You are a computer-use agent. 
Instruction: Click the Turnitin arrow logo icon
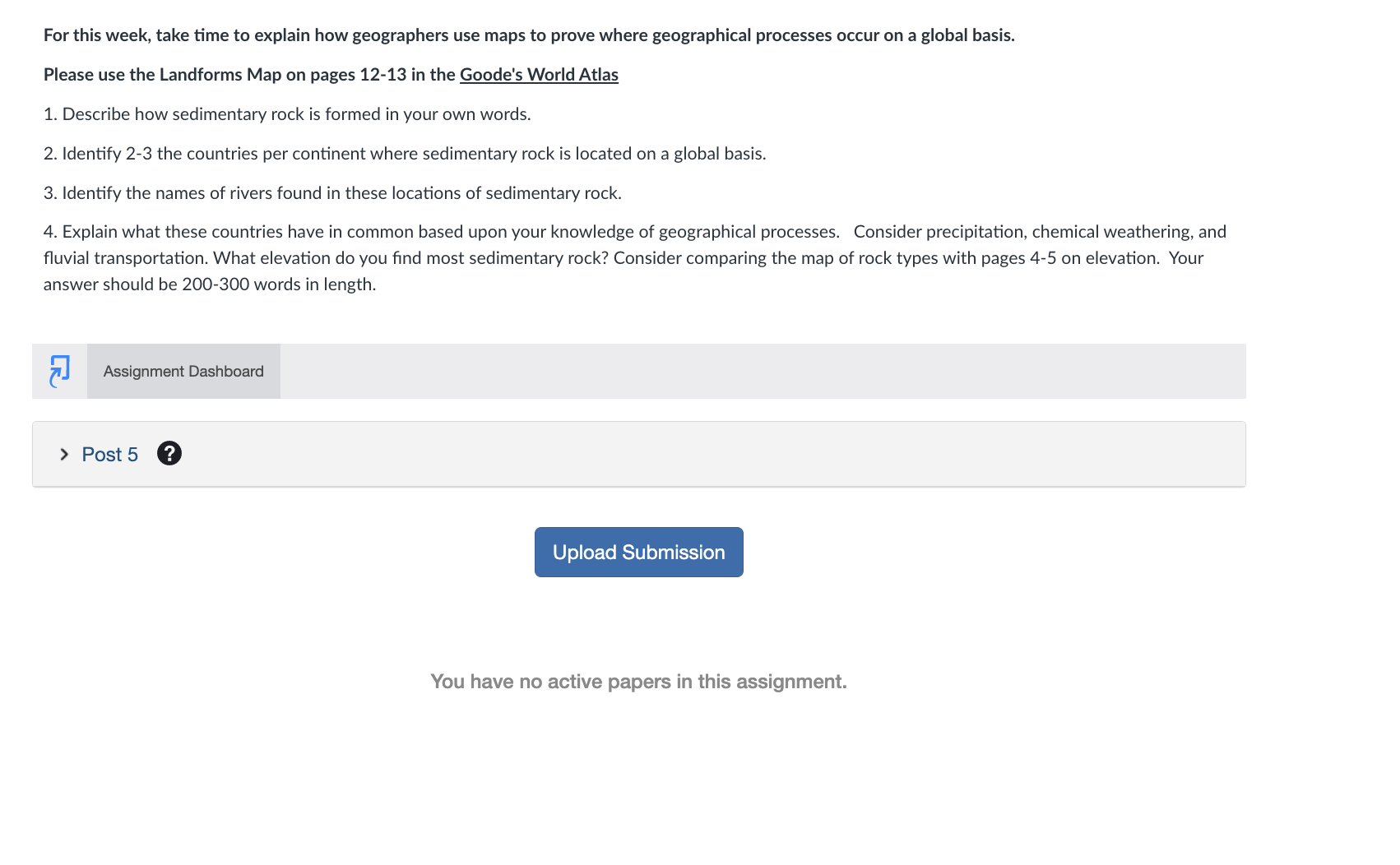(x=59, y=371)
